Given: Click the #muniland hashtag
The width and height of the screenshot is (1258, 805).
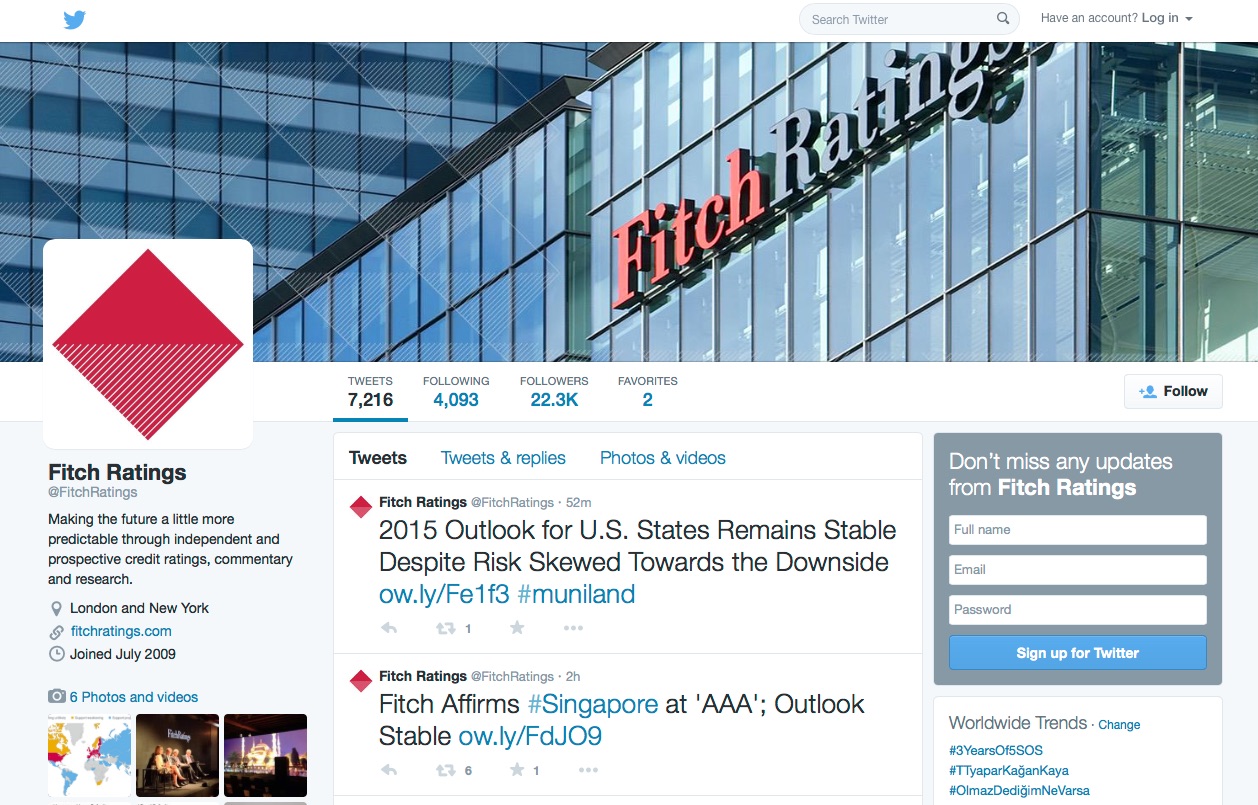Looking at the screenshot, I should coord(576,594).
